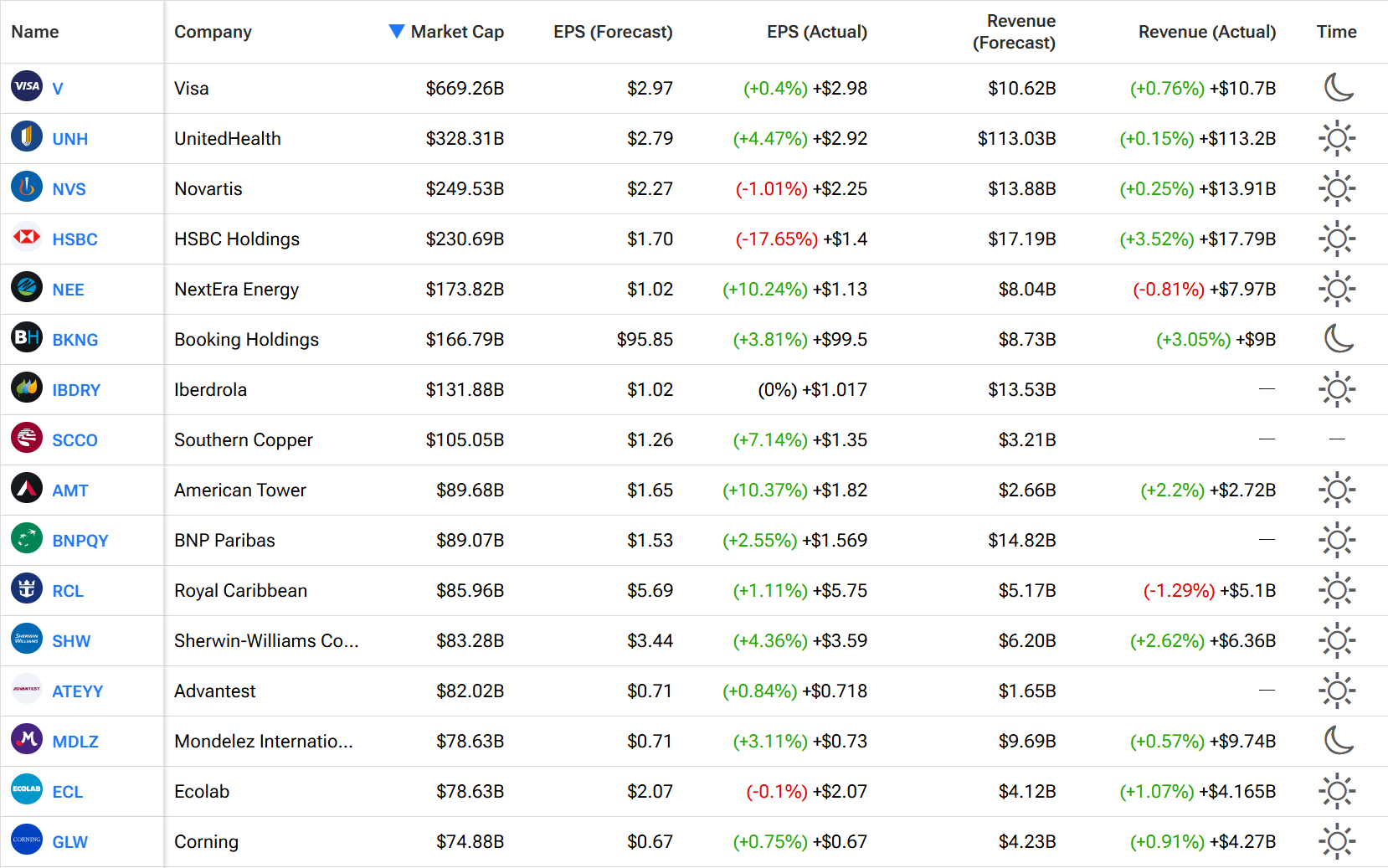Click the sun pre-market icon for UnitedHealth
The height and width of the screenshot is (868, 1388).
1337,138
